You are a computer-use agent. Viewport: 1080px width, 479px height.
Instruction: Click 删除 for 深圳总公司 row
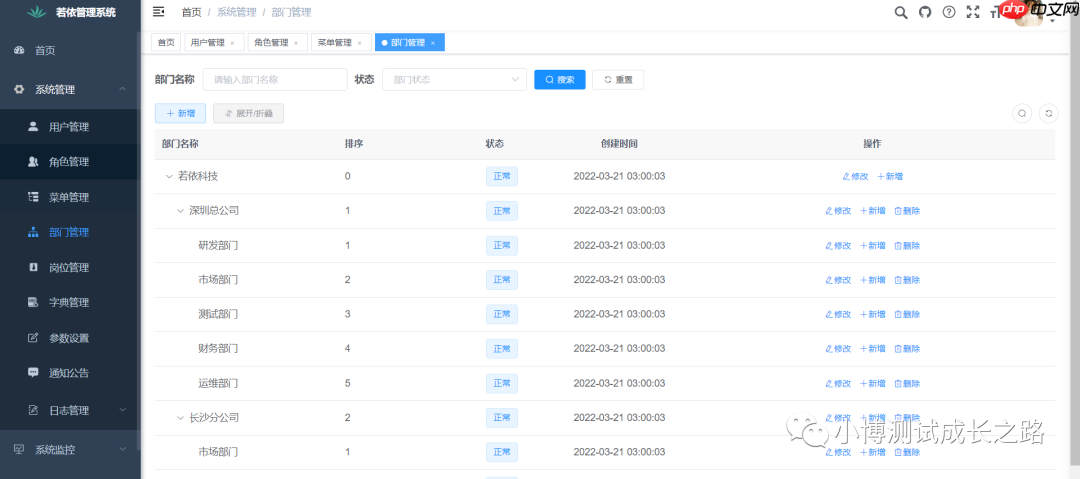907,211
